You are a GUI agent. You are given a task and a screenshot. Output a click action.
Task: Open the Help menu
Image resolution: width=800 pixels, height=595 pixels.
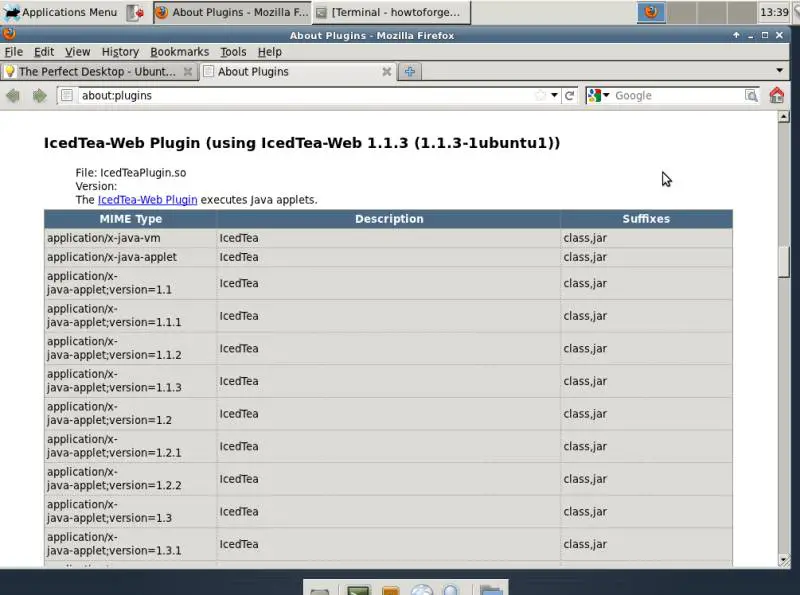tap(269, 52)
